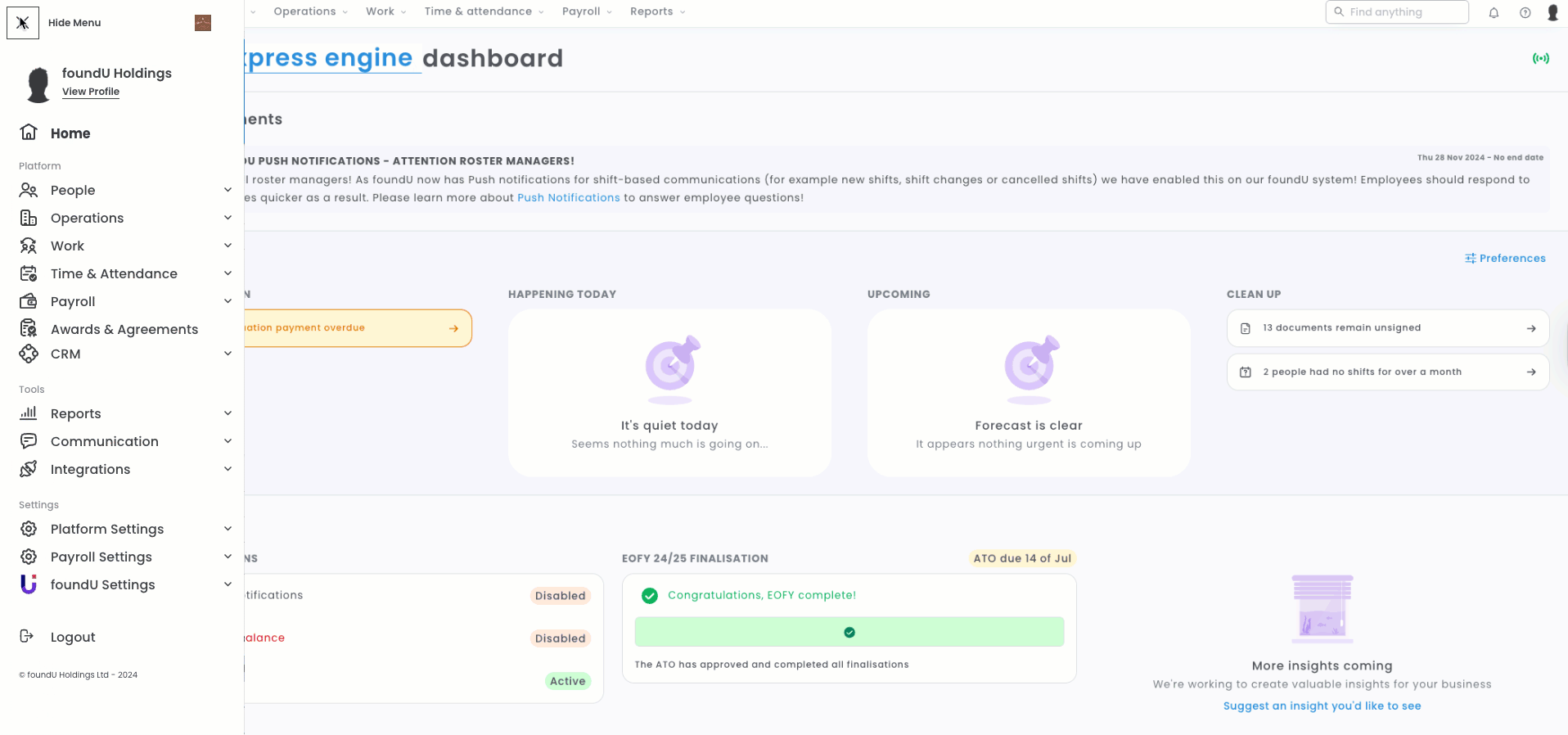Click the user account icon in top bar
The width and height of the screenshot is (1568, 735).
point(1552,12)
